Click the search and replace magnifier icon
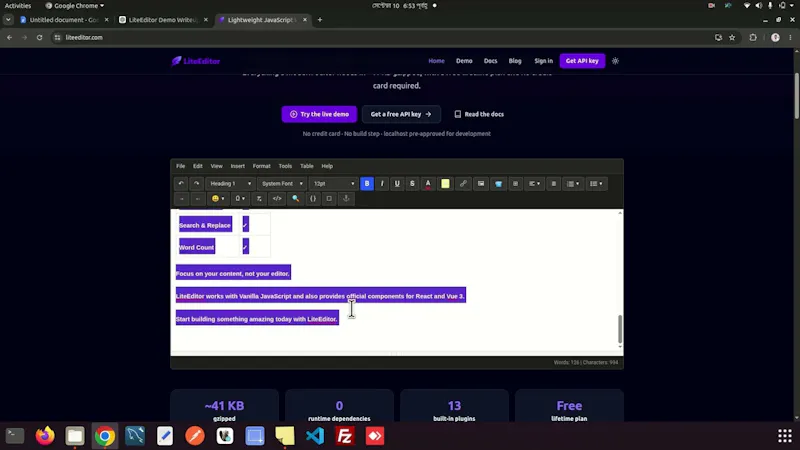 (295, 198)
